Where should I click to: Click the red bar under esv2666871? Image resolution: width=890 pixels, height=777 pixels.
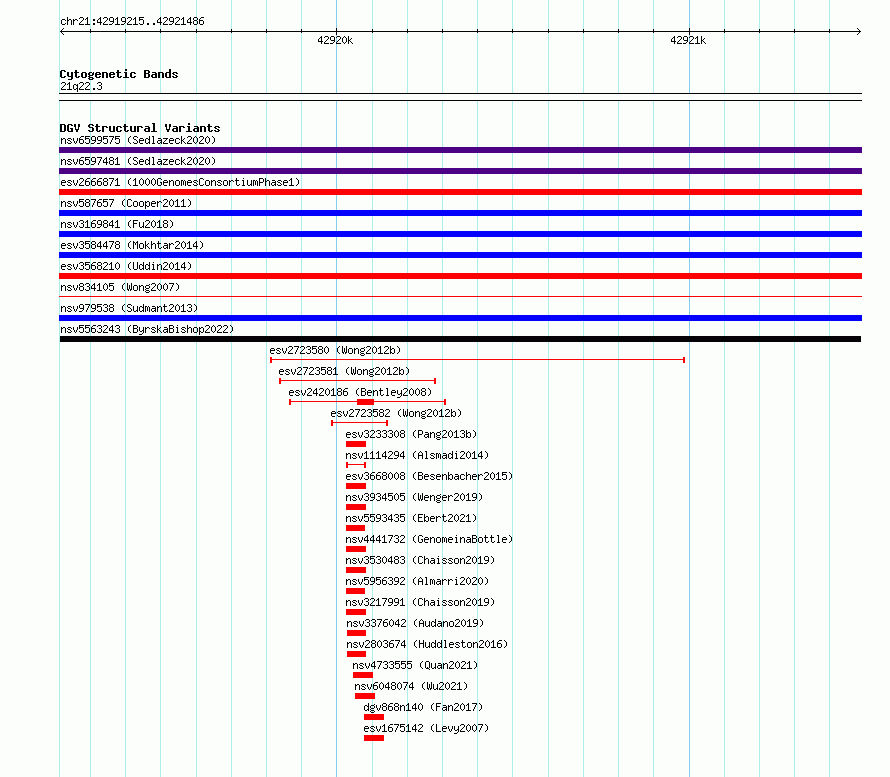click(x=460, y=192)
